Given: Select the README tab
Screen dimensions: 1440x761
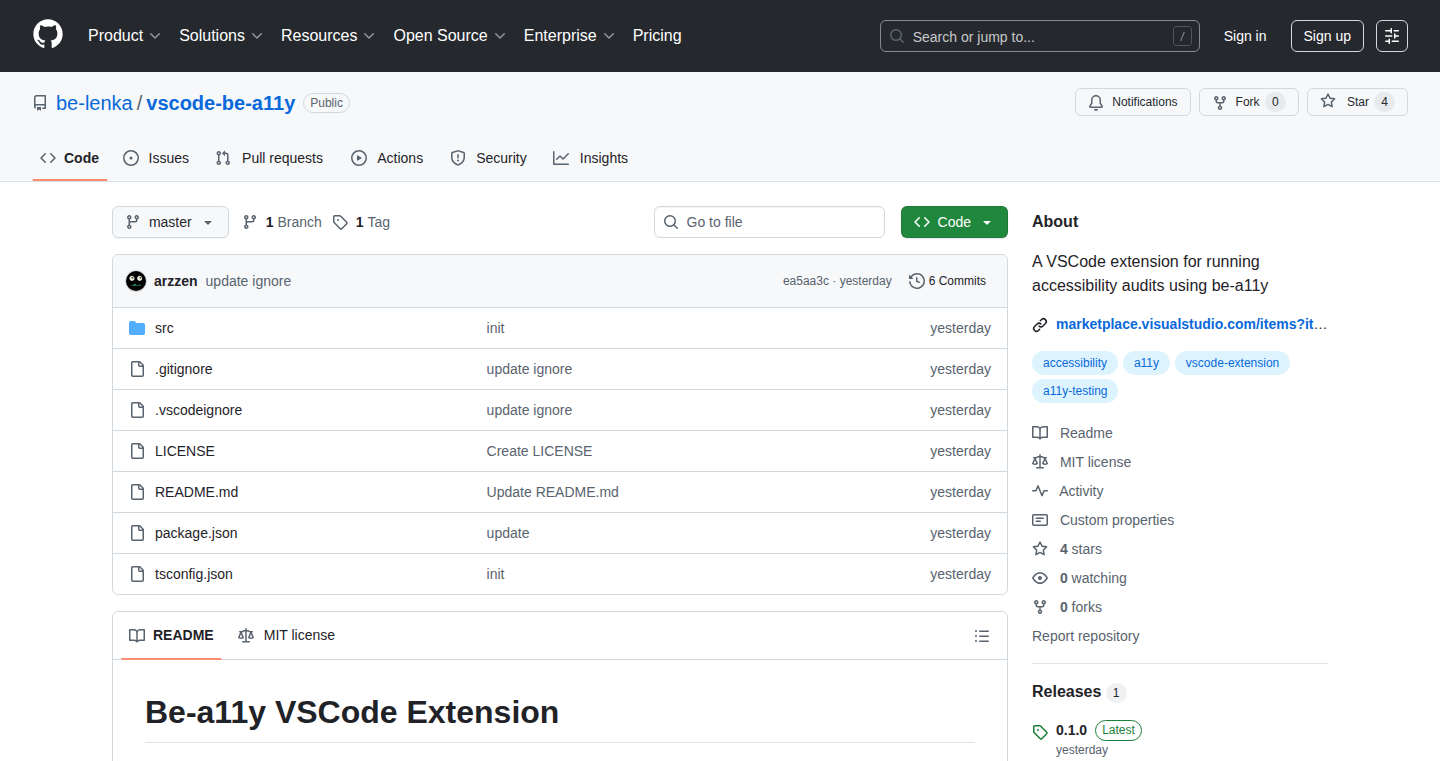Looking at the screenshot, I should coord(171,635).
